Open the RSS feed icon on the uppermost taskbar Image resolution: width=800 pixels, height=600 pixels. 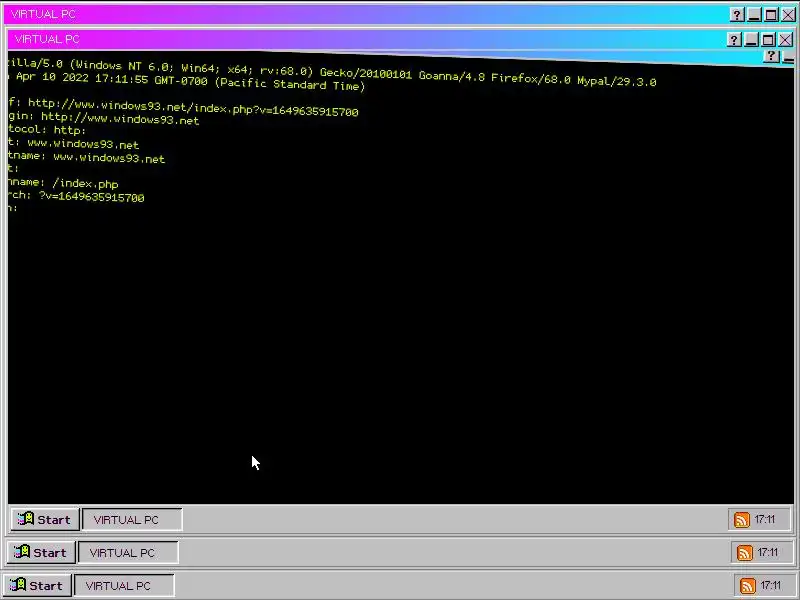point(741,520)
